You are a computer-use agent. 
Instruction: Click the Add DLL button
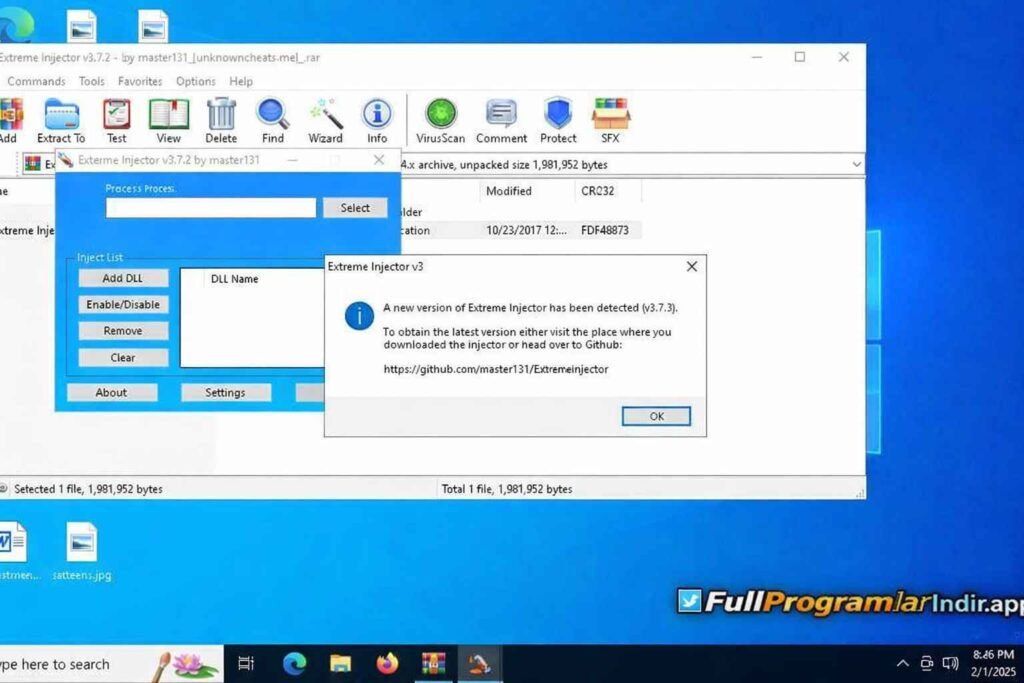click(x=123, y=278)
